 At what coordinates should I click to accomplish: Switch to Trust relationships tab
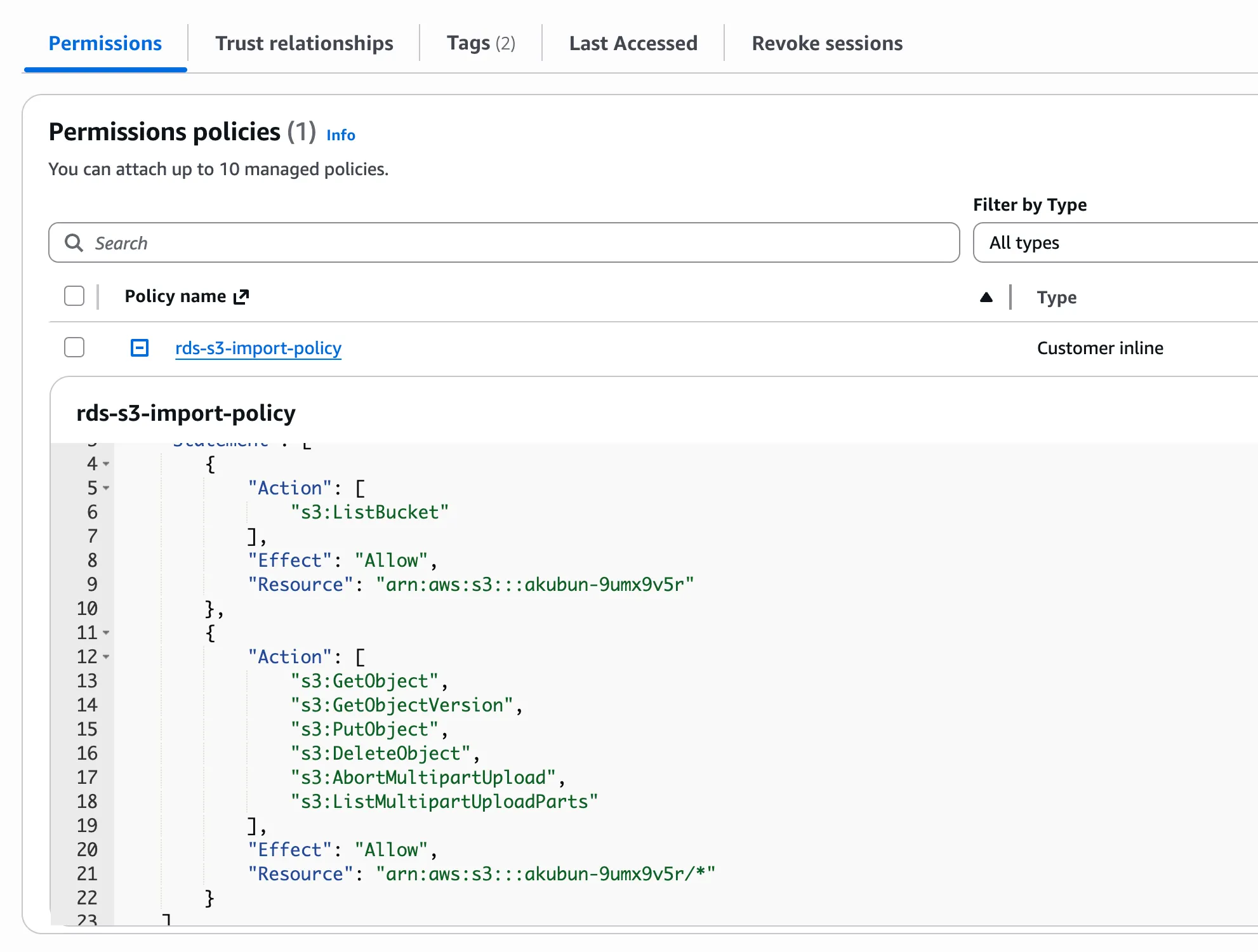(x=304, y=43)
